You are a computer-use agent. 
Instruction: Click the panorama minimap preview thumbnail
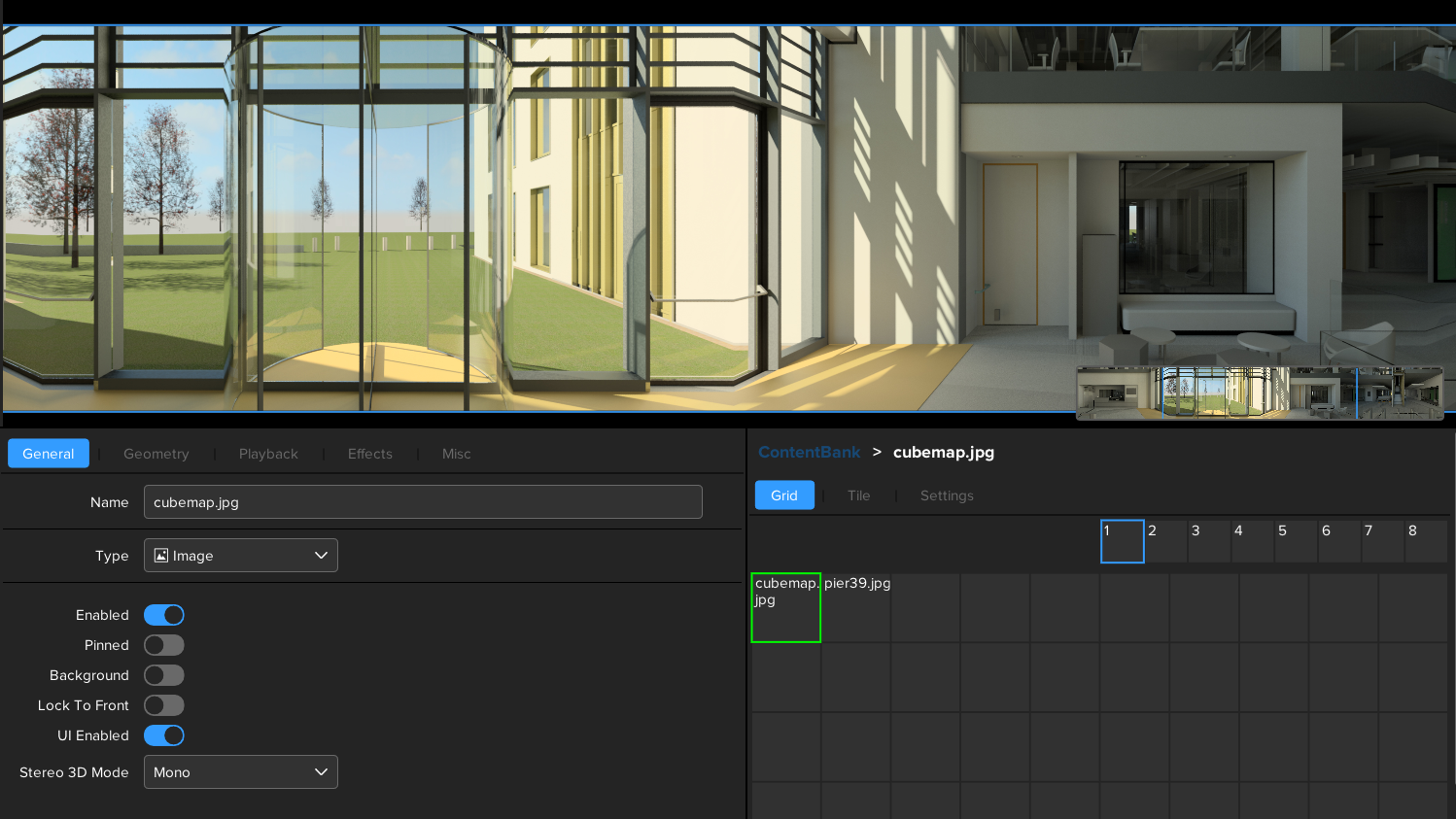point(1259,392)
